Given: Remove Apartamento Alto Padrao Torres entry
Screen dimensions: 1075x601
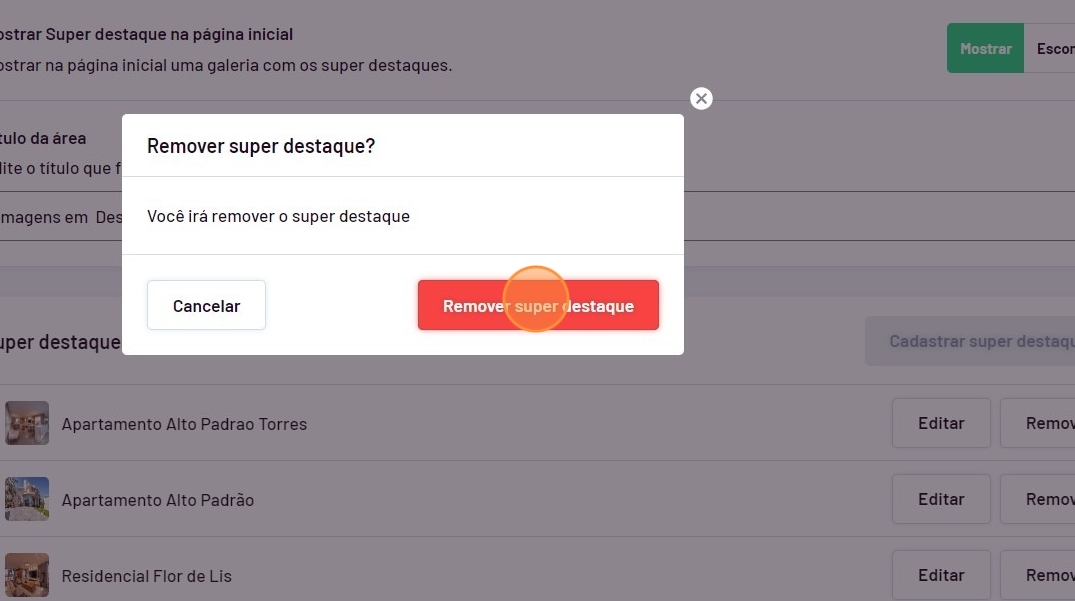Looking at the screenshot, I should coord(1040,423).
